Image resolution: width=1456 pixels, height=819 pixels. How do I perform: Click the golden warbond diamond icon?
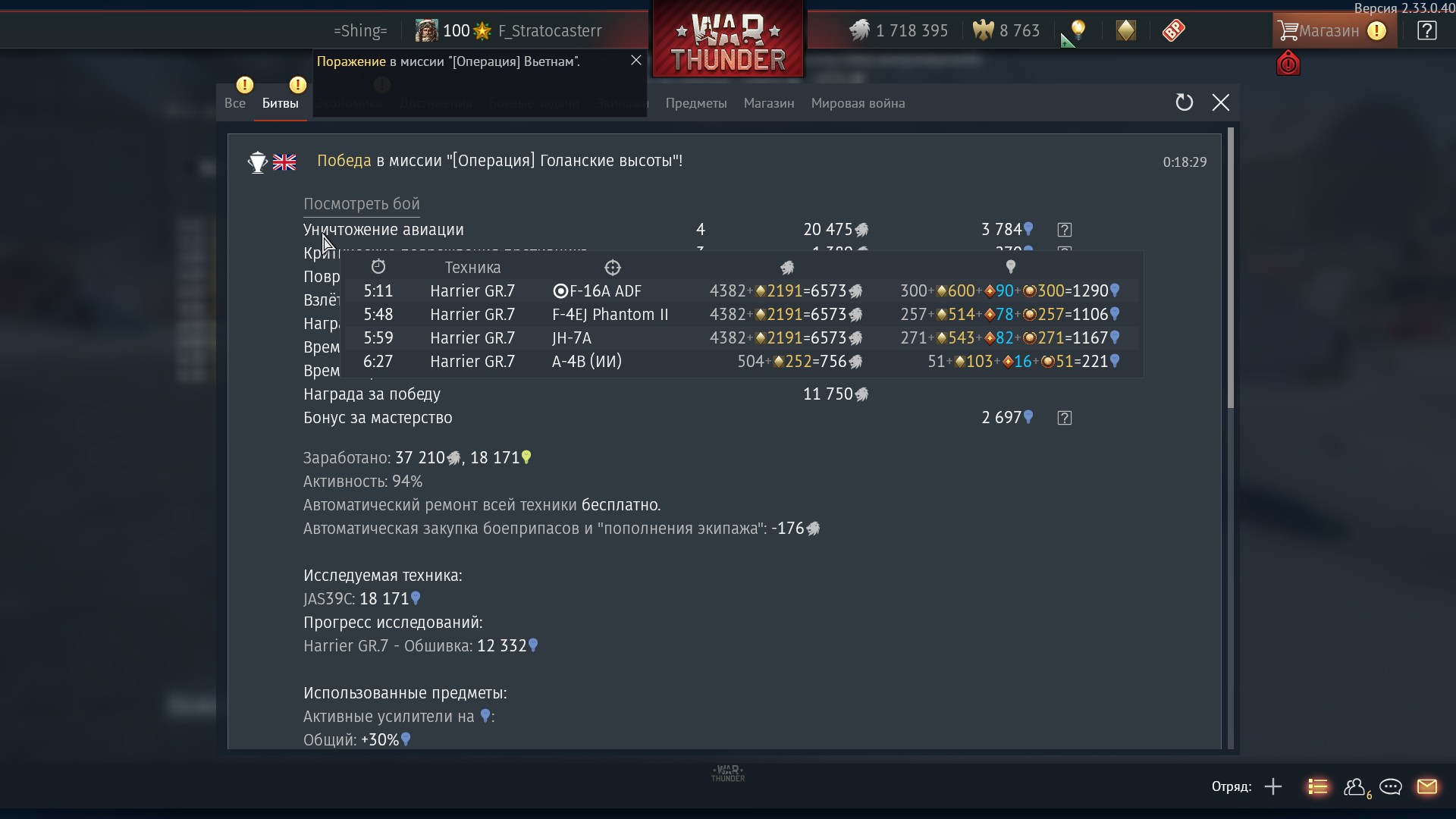1126,30
